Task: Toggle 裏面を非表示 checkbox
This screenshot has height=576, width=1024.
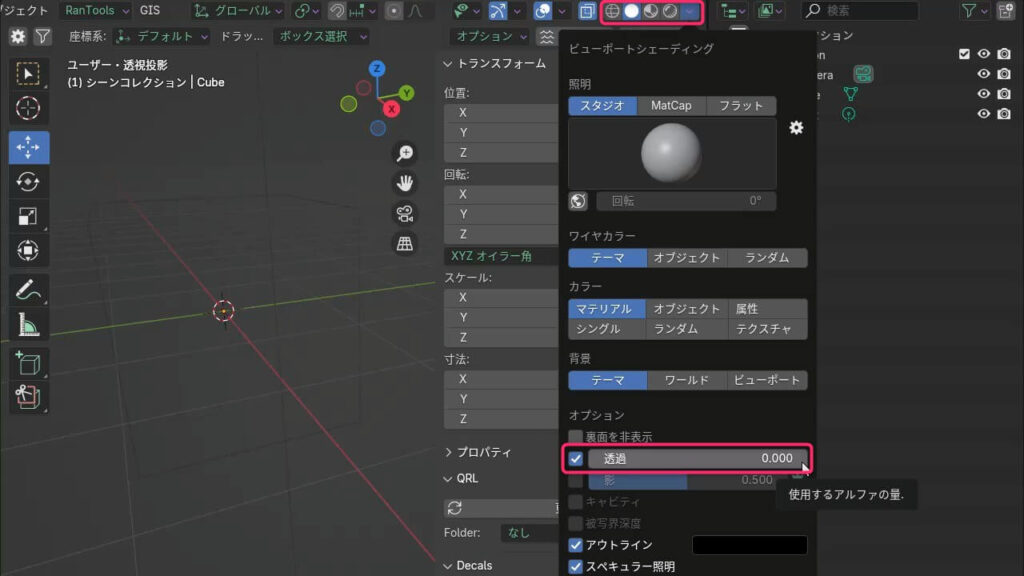Action: 575,436
